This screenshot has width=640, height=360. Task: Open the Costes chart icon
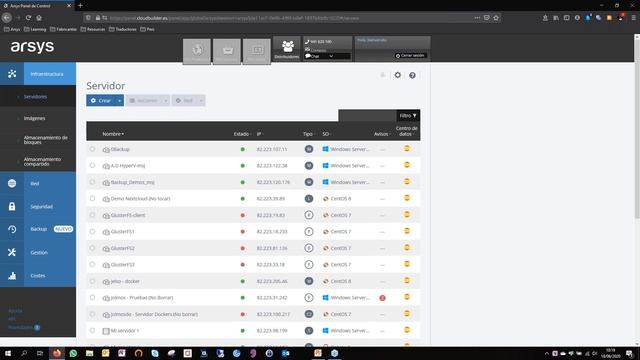(x=12, y=276)
